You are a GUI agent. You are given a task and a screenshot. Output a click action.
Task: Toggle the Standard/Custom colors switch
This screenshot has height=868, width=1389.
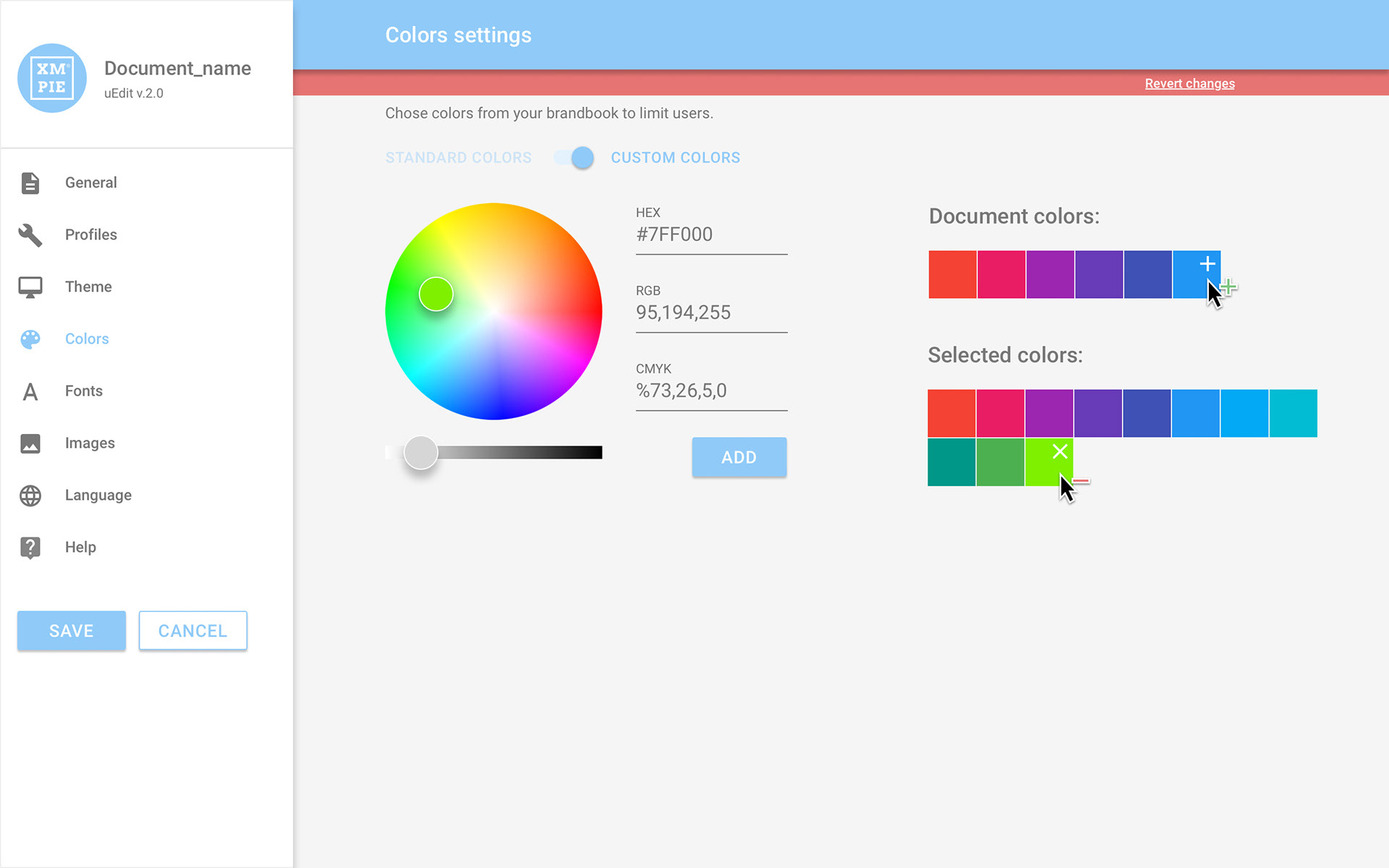[x=574, y=158]
